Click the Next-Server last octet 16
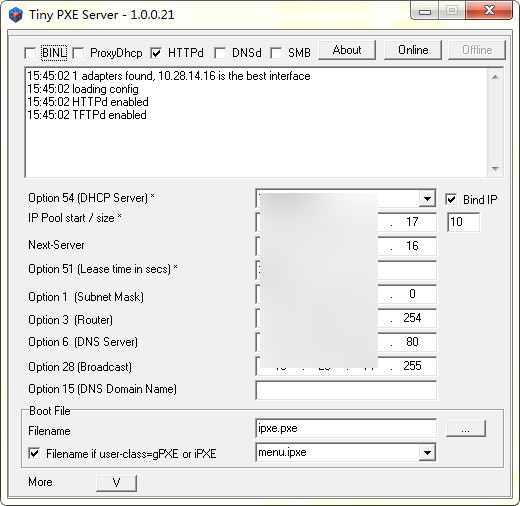 [x=412, y=246]
